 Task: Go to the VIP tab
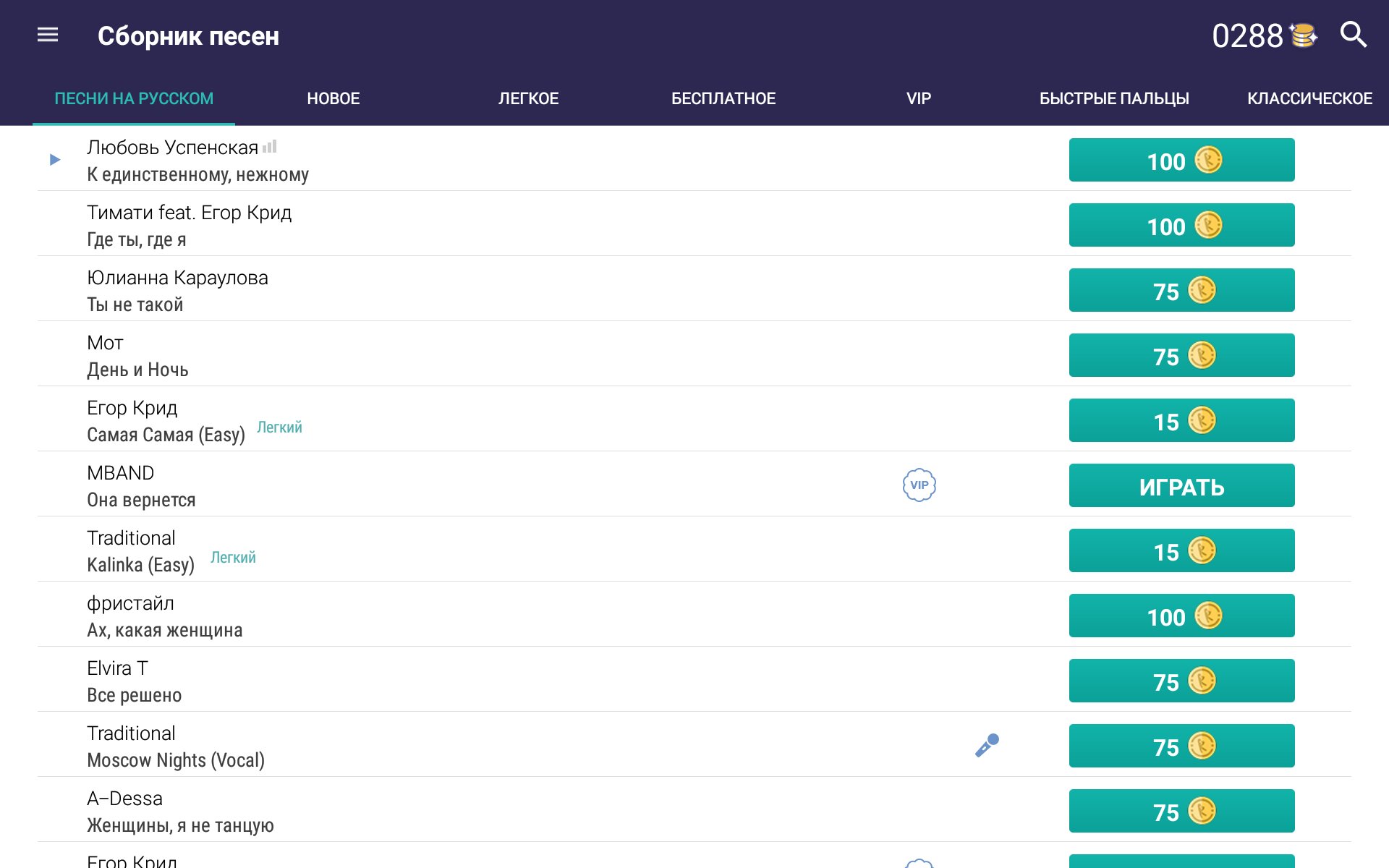919,98
